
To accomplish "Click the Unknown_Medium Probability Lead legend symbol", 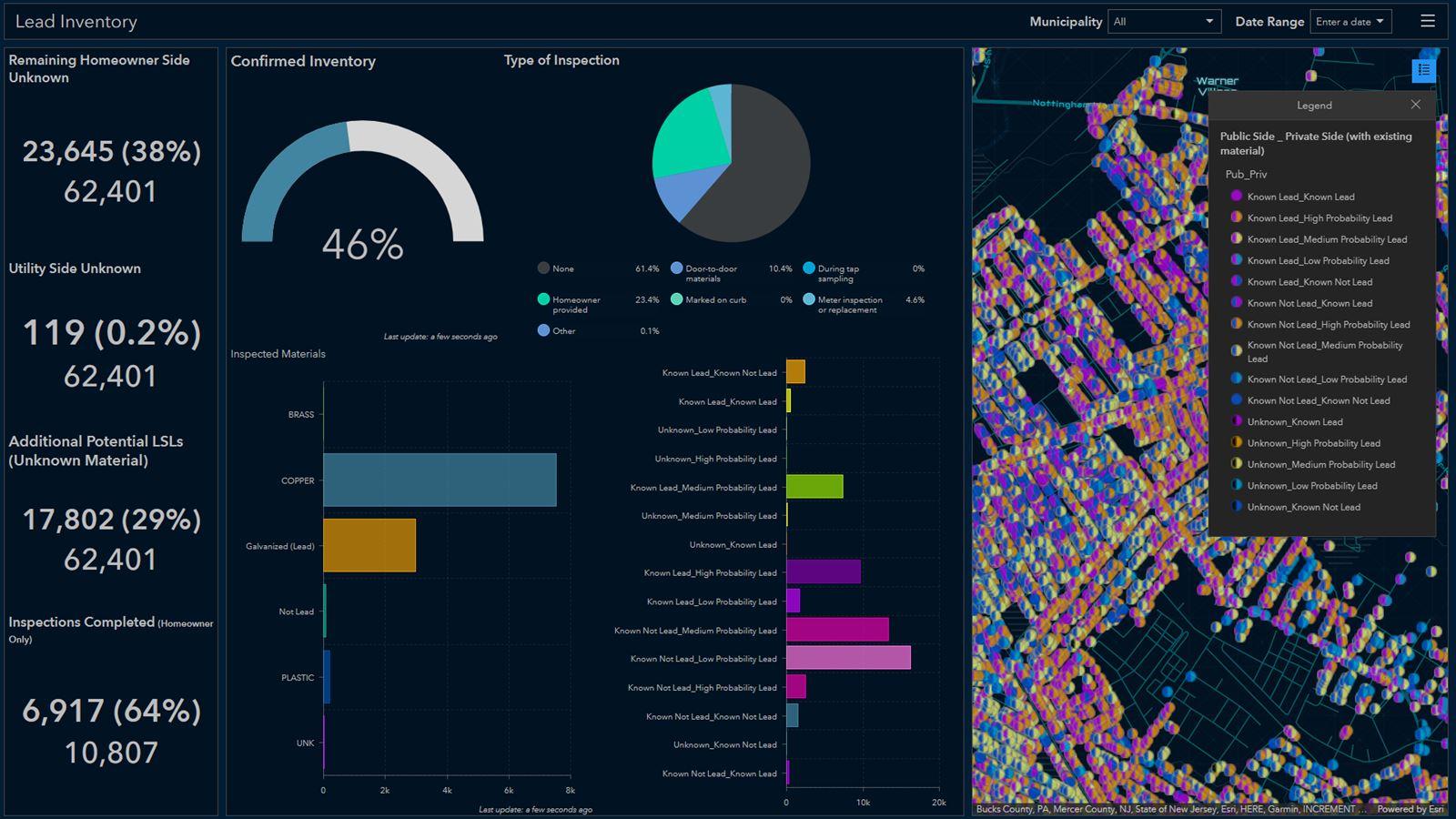I will pos(1237,464).
